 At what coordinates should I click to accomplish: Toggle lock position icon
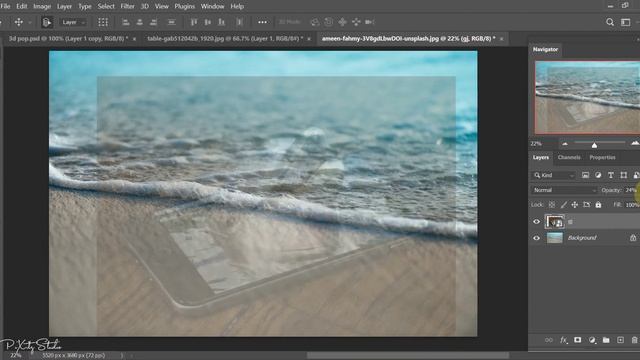coord(575,205)
